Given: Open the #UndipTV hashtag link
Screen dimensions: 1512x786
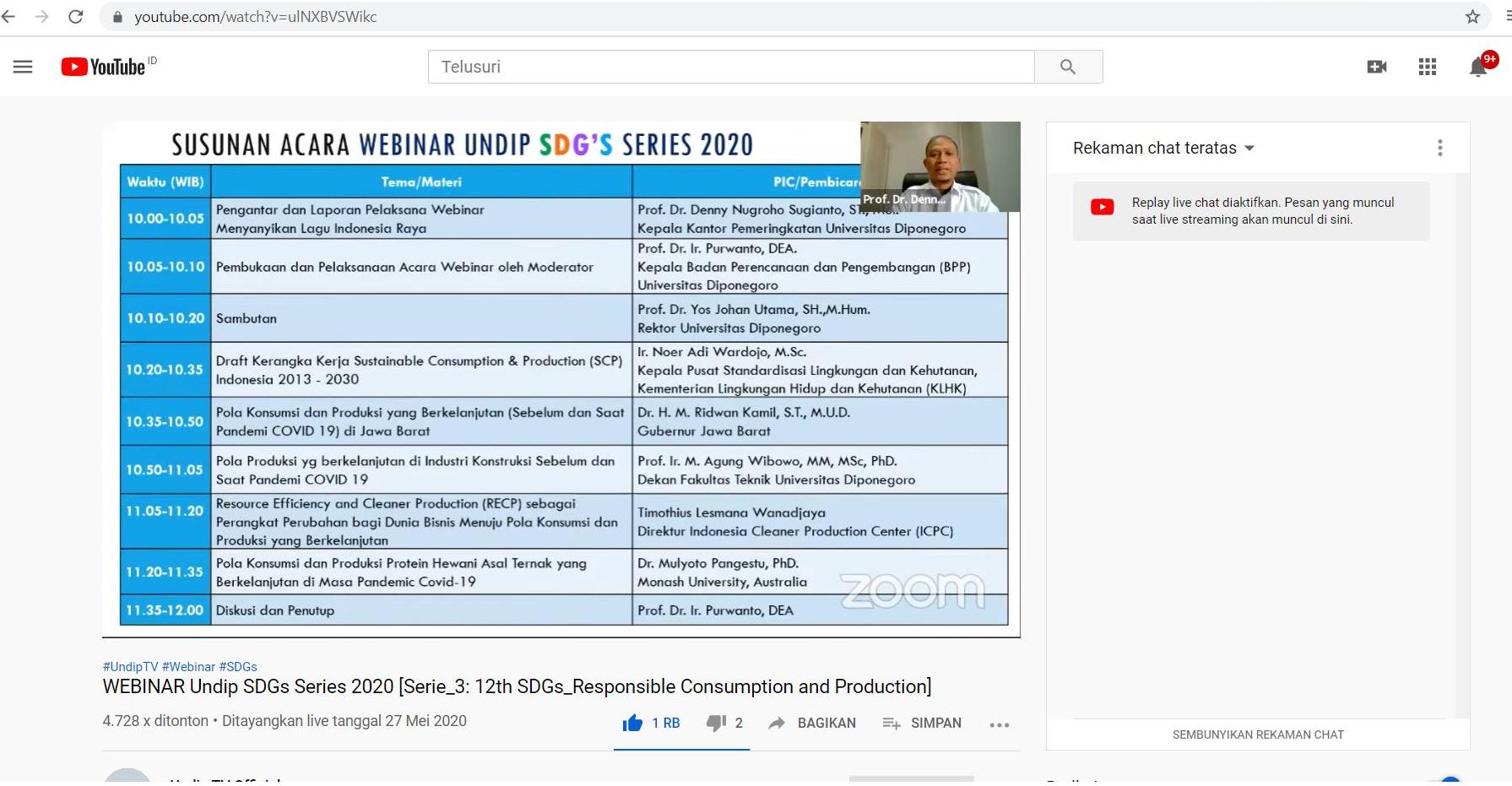Looking at the screenshot, I should tap(130, 666).
